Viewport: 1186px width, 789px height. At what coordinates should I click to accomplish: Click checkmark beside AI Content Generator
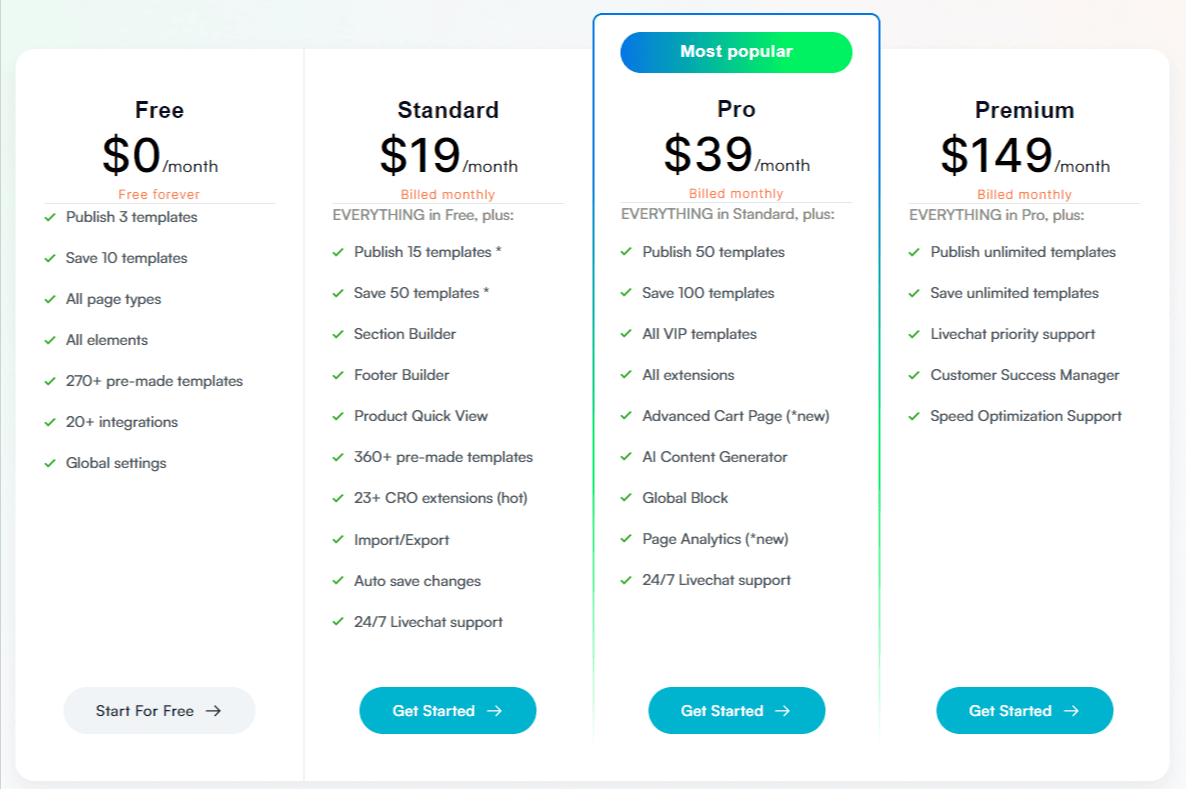click(x=626, y=456)
